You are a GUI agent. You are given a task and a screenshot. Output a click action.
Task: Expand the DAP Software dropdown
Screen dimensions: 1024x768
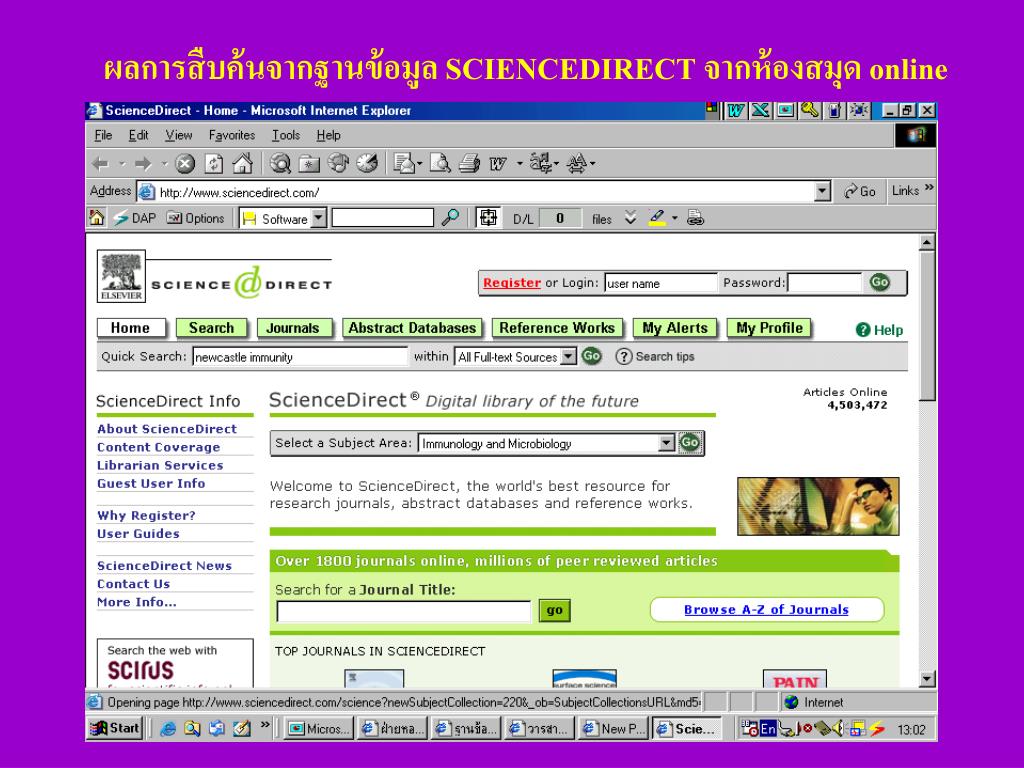pos(319,217)
